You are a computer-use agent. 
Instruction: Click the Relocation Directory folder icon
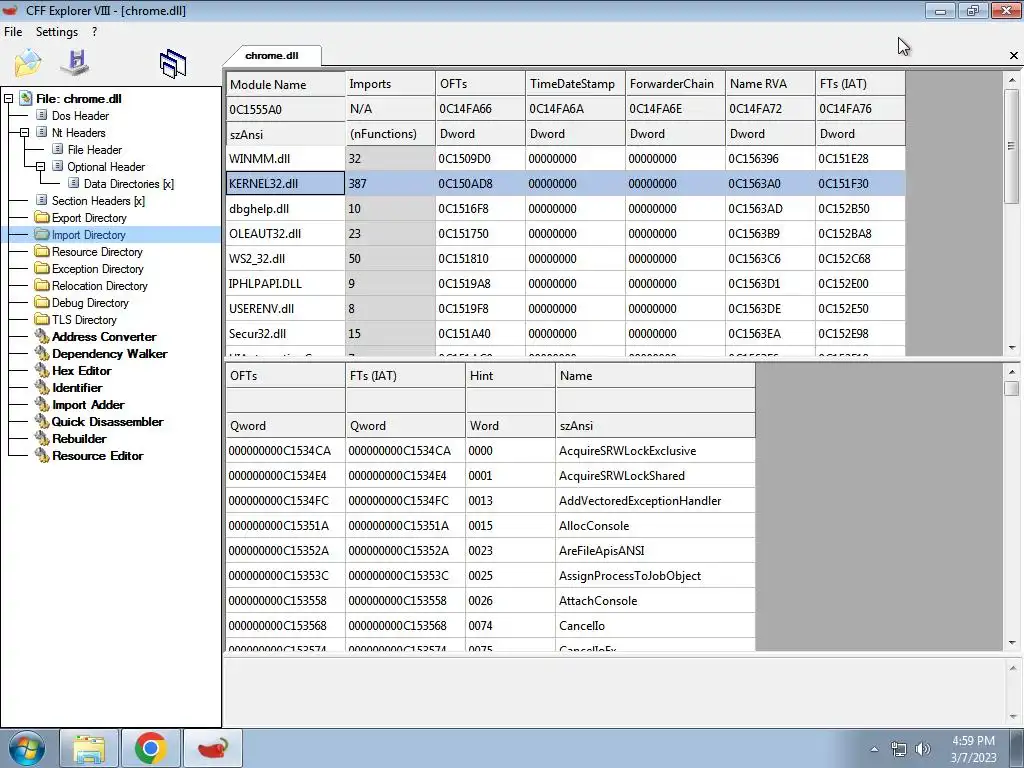click(42, 285)
